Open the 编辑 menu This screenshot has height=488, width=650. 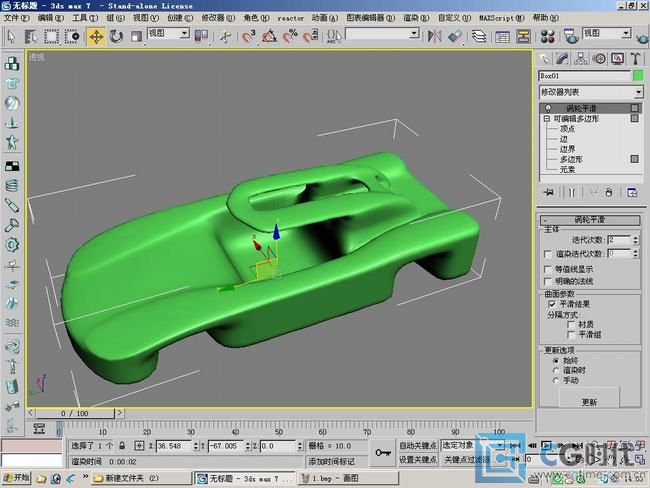tap(51, 18)
